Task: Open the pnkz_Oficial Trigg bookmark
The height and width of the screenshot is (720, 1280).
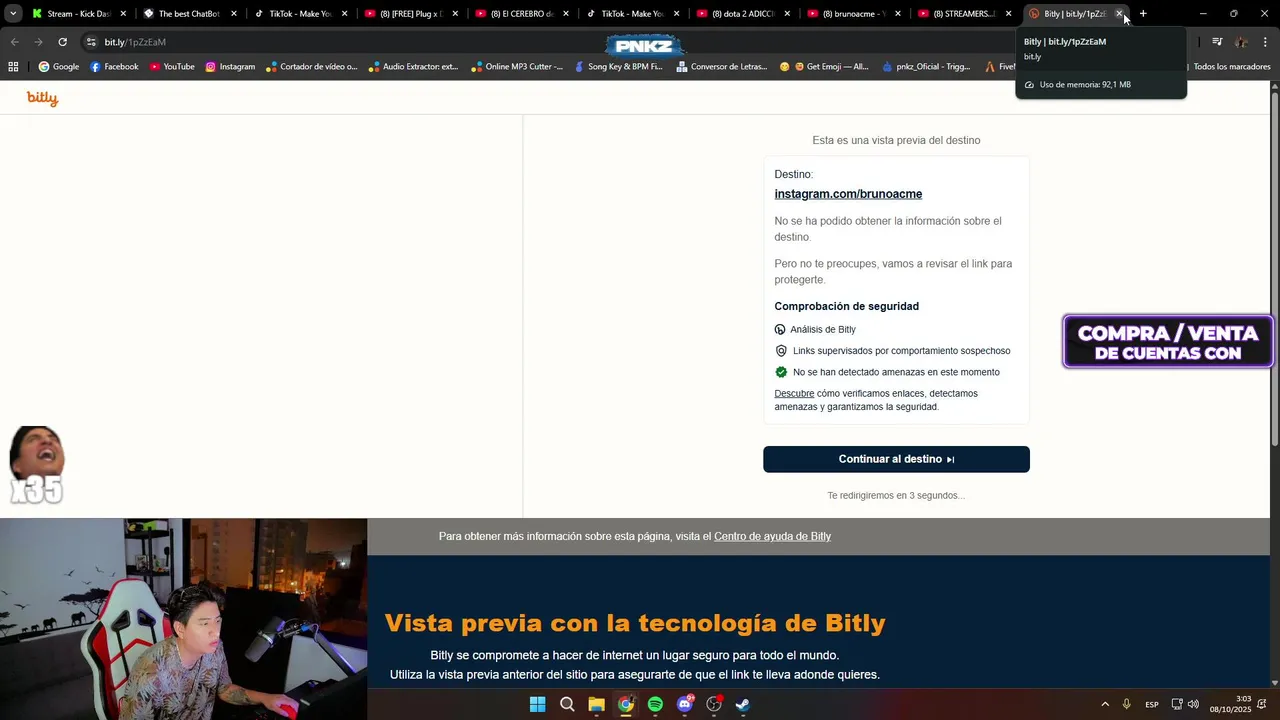Action: [925, 67]
